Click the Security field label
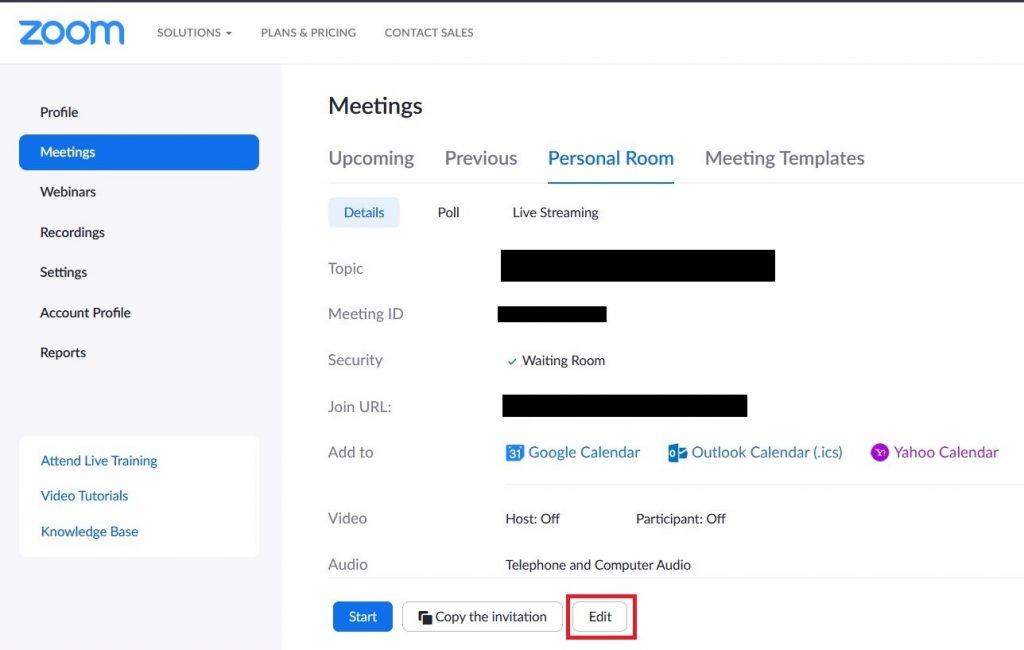The height and width of the screenshot is (650, 1024). click(x=355, y=360)
